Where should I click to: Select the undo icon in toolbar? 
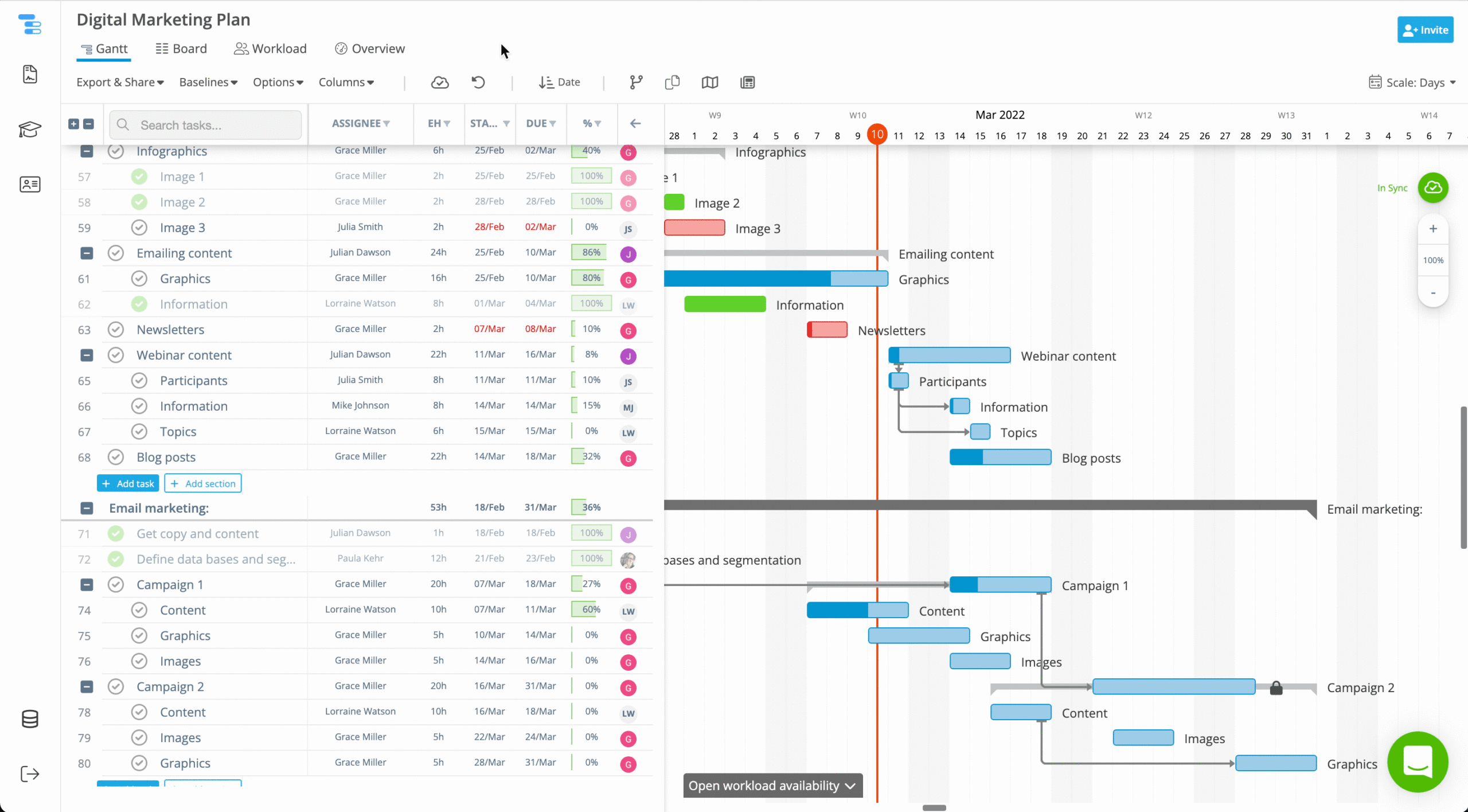click(478, 82)
